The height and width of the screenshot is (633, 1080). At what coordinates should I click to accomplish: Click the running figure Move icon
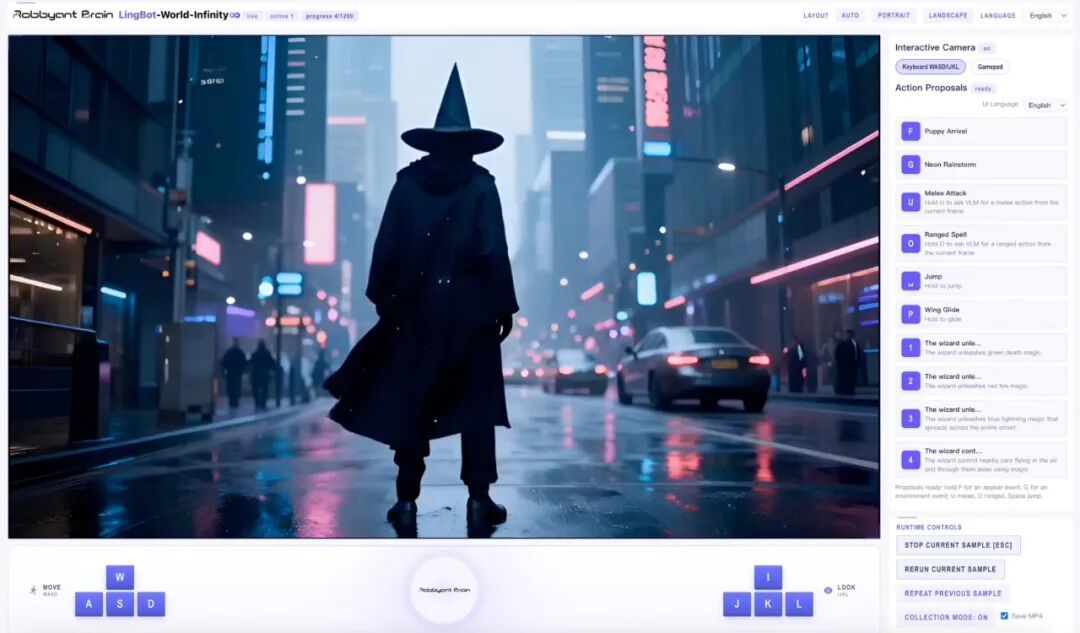[33, 590]
